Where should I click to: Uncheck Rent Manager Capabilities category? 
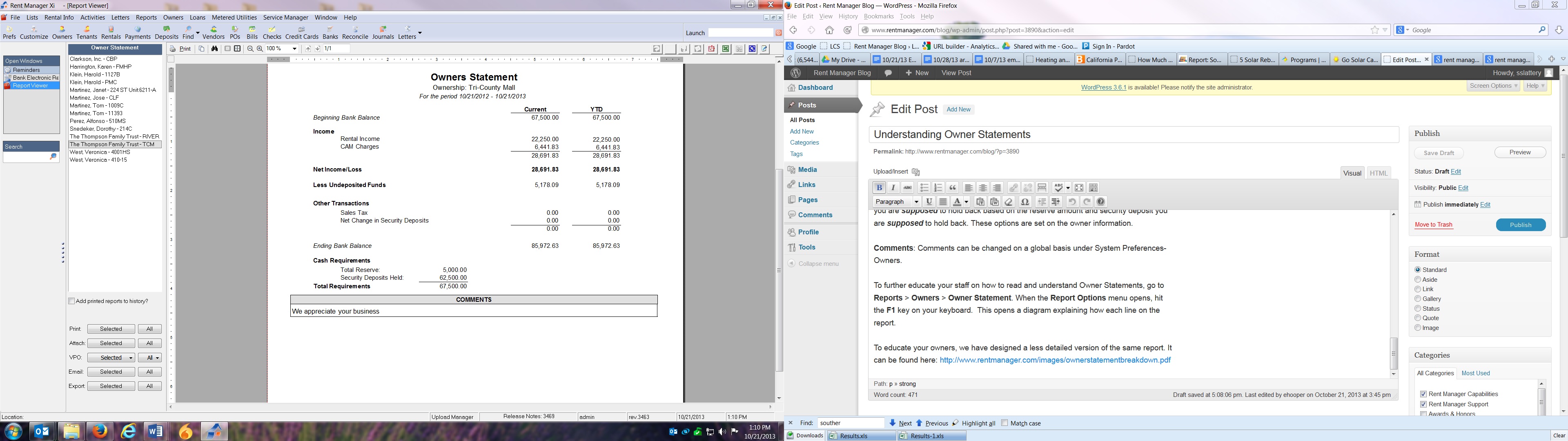(1423, 394)
